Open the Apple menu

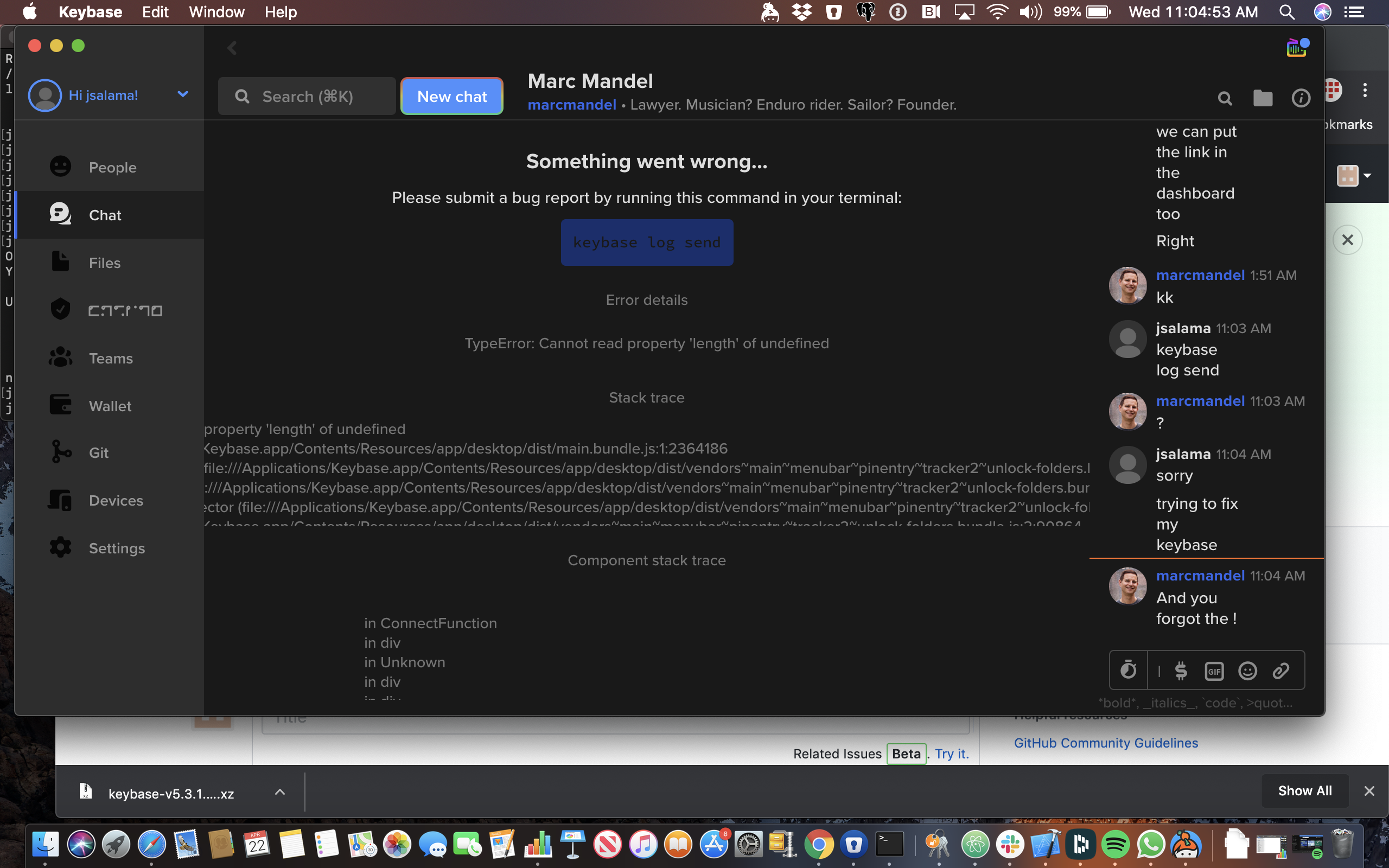click(30, 12)
